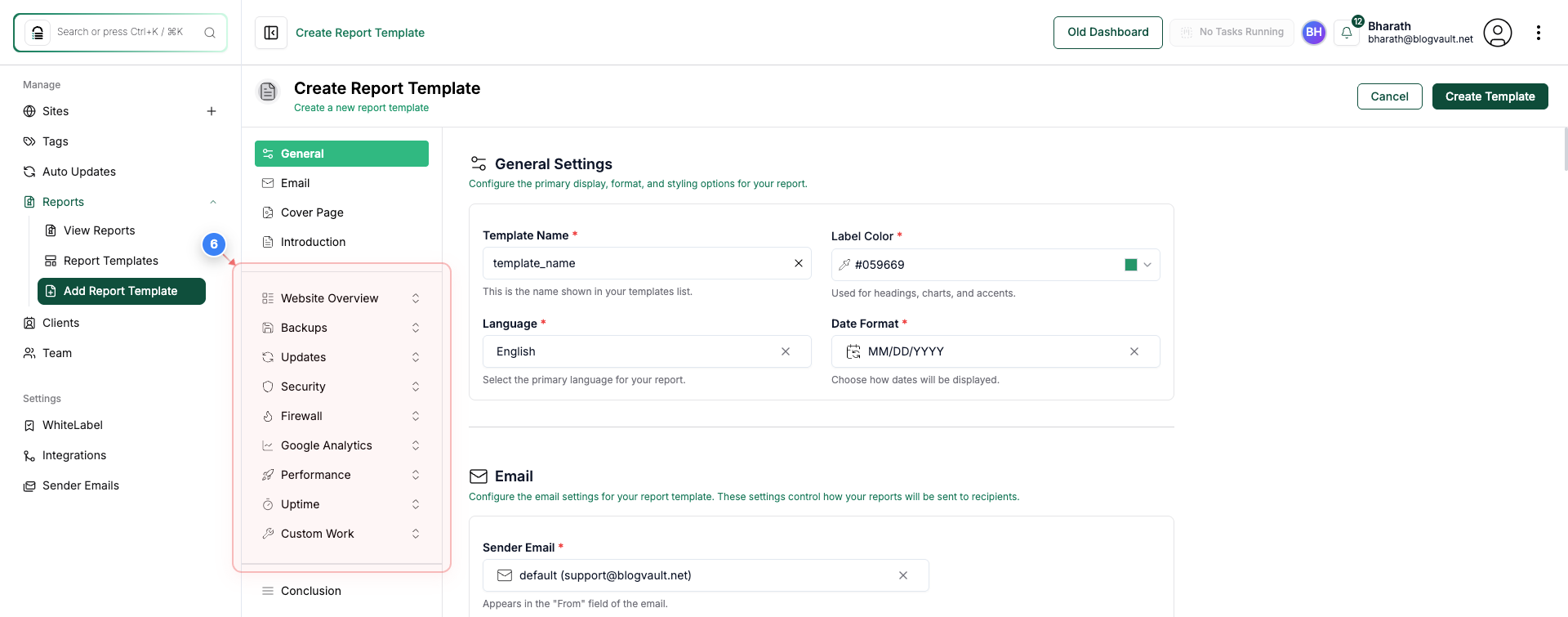The width and height of the screenshot is (1568, 617).
Task: Jump to Introduction section
Action: [341, 242]
